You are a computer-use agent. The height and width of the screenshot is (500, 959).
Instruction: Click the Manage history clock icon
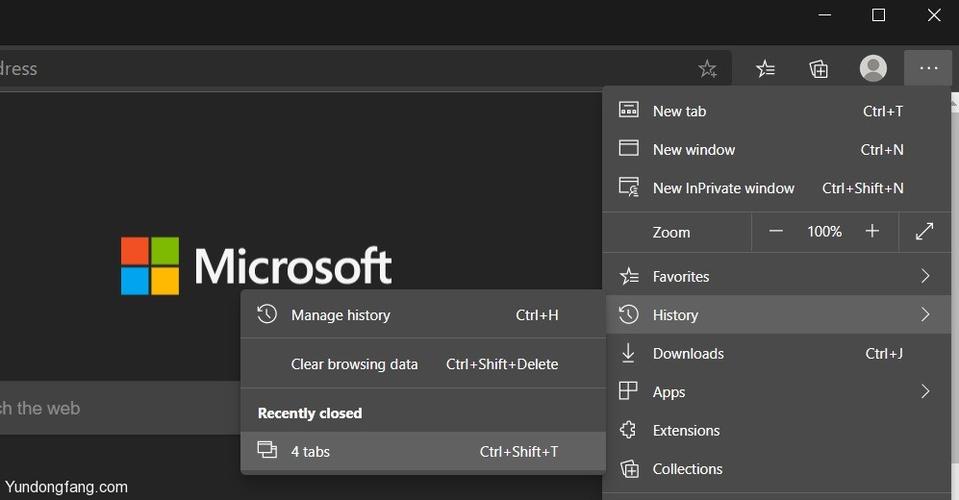point(267,314)
